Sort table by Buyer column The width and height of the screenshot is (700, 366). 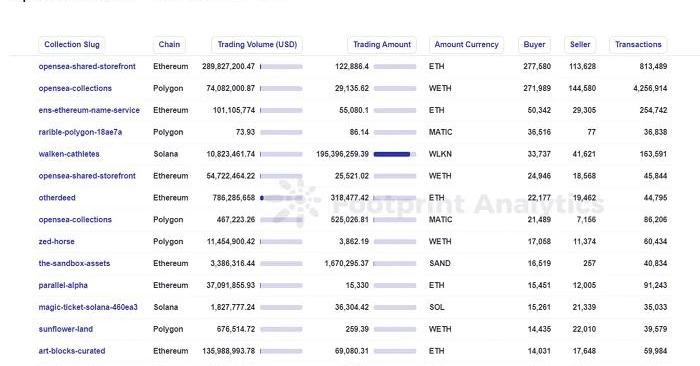point(534,45)
